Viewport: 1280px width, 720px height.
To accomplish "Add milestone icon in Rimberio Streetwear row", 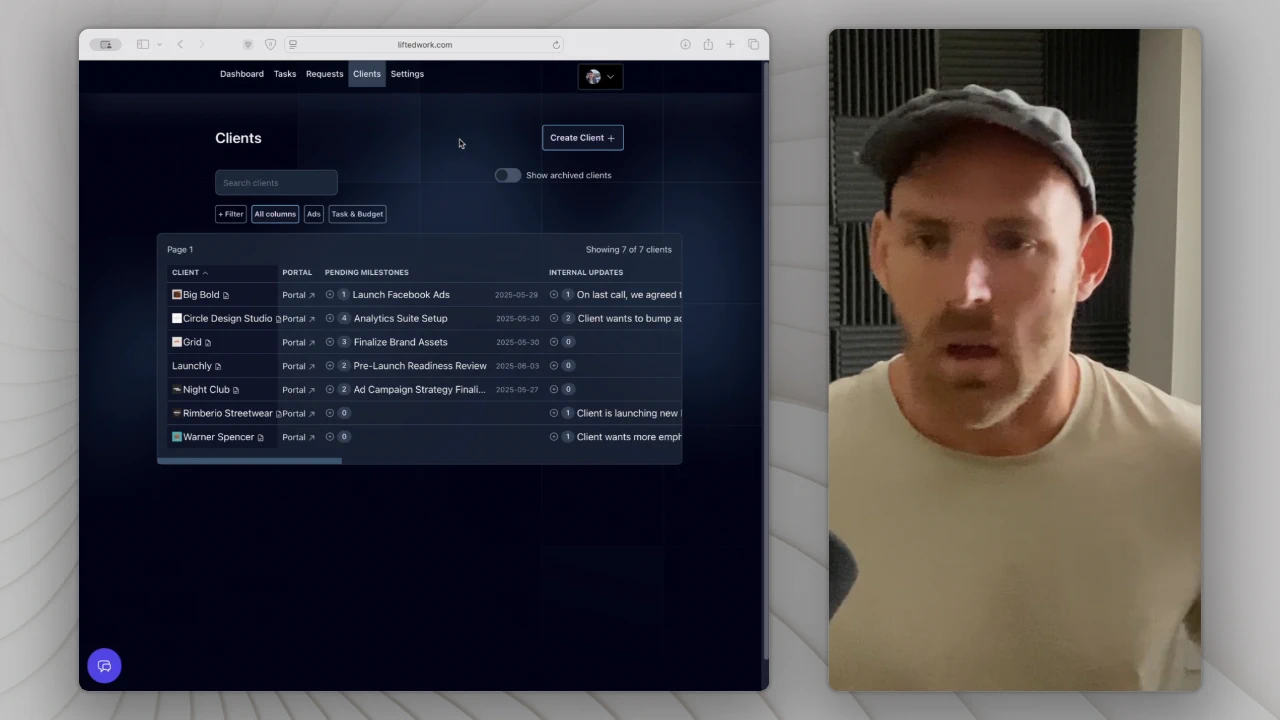I will [x=330, y=413].
